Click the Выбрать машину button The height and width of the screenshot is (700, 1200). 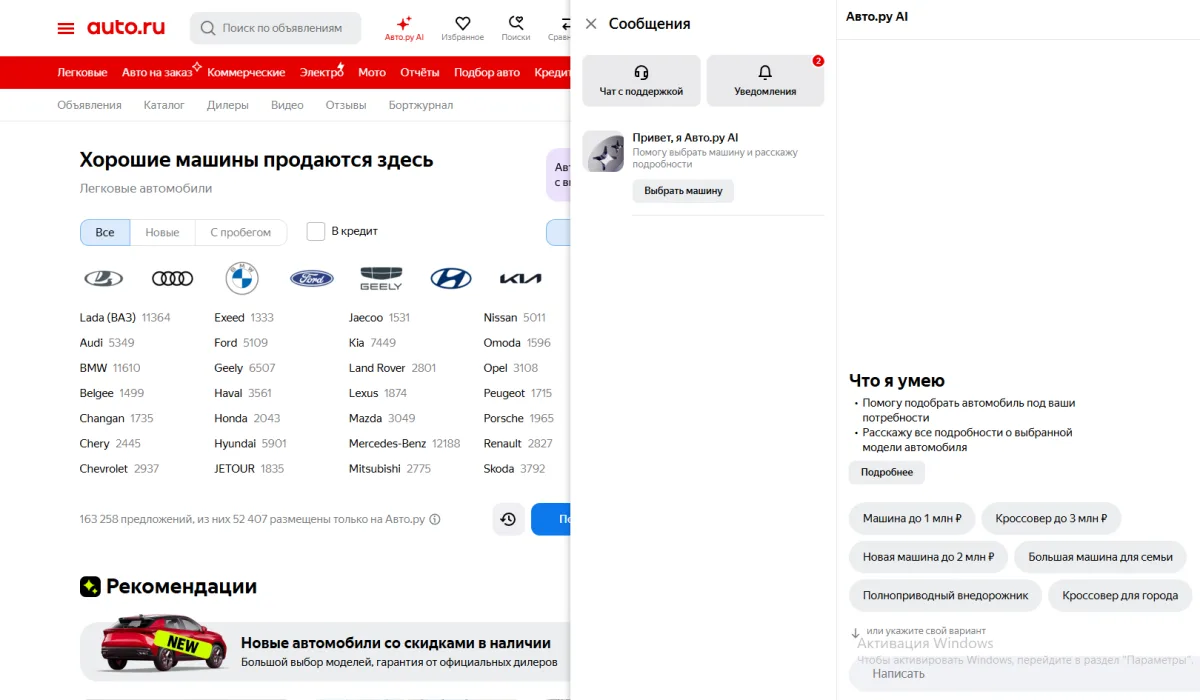[683, 191]
